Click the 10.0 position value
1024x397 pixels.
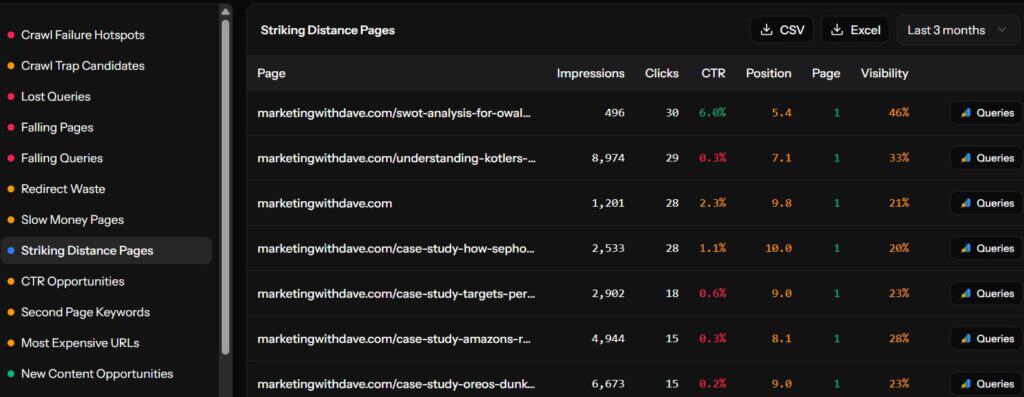(778, 248)
